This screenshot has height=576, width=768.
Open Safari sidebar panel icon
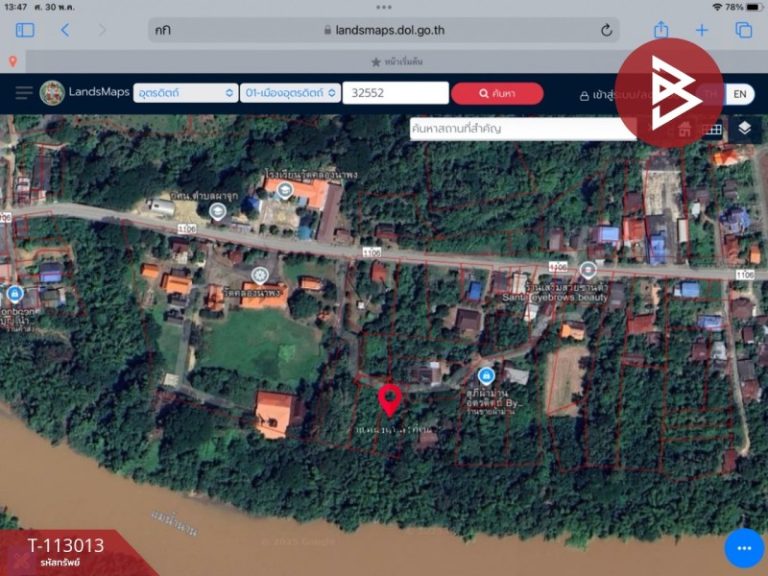[x=25, y=30]
